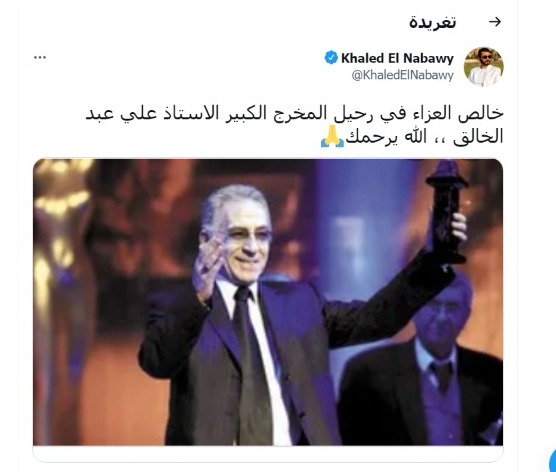Click the تغريدة header title
The height and width of the screenshot is (472, 556).
click(433, 22)
